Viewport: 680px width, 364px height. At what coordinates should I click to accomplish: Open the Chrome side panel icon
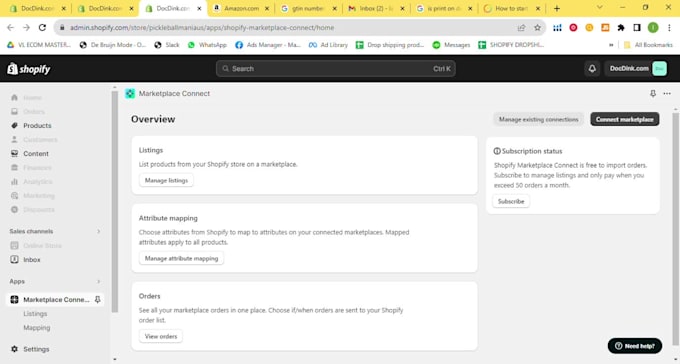tap(637, 27)
